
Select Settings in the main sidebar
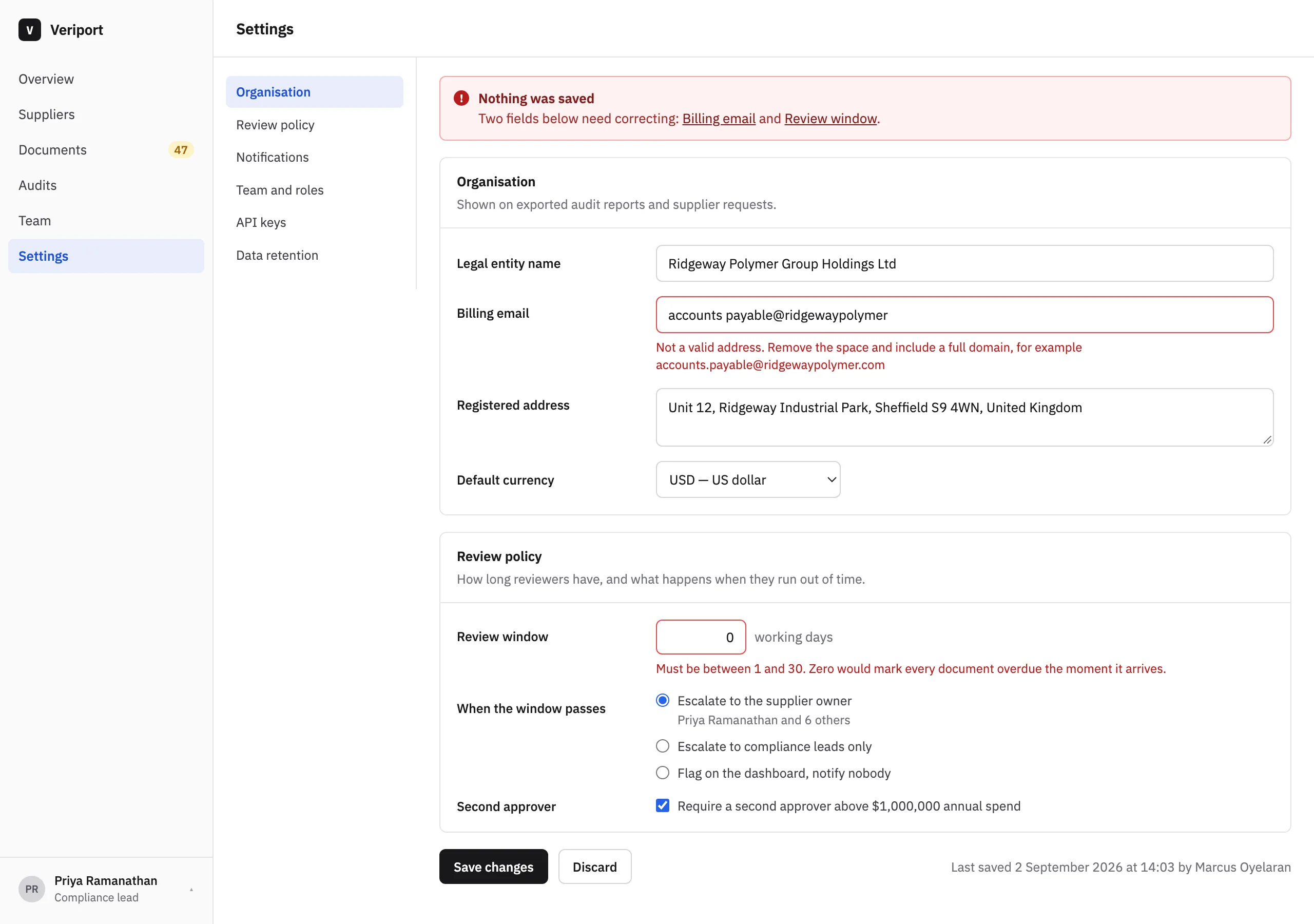pyautogui.click(x=106, y=256)
